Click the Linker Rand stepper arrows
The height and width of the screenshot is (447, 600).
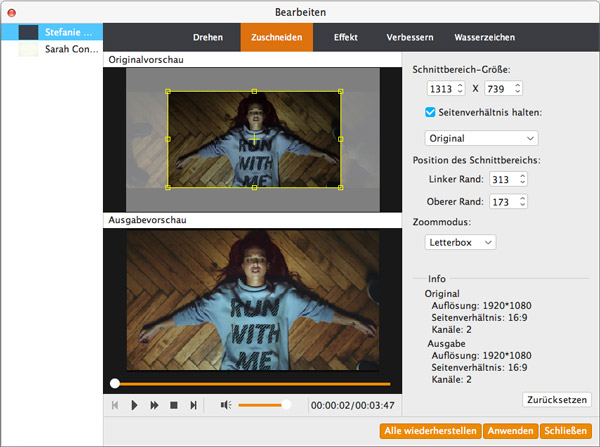point(522,180)
